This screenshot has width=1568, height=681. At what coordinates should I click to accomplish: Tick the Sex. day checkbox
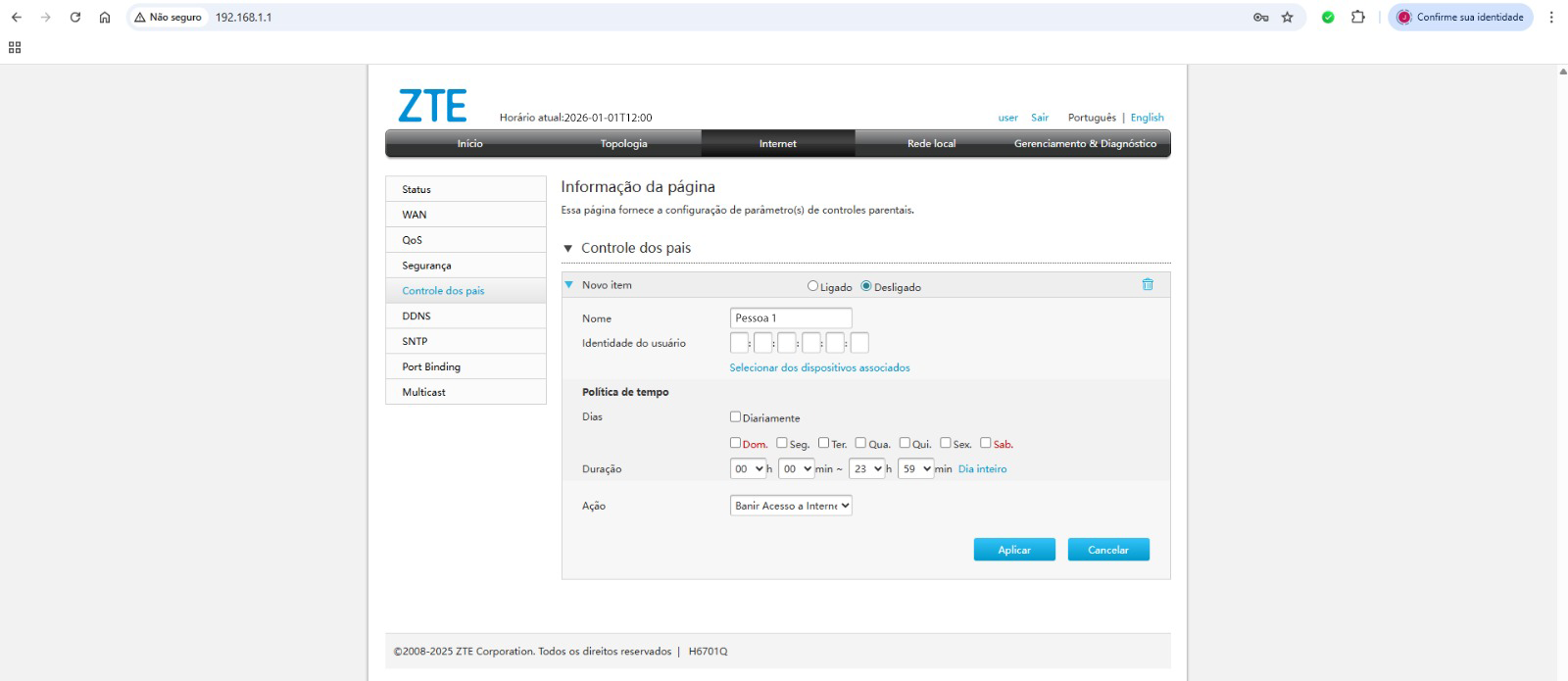point(945,443)
